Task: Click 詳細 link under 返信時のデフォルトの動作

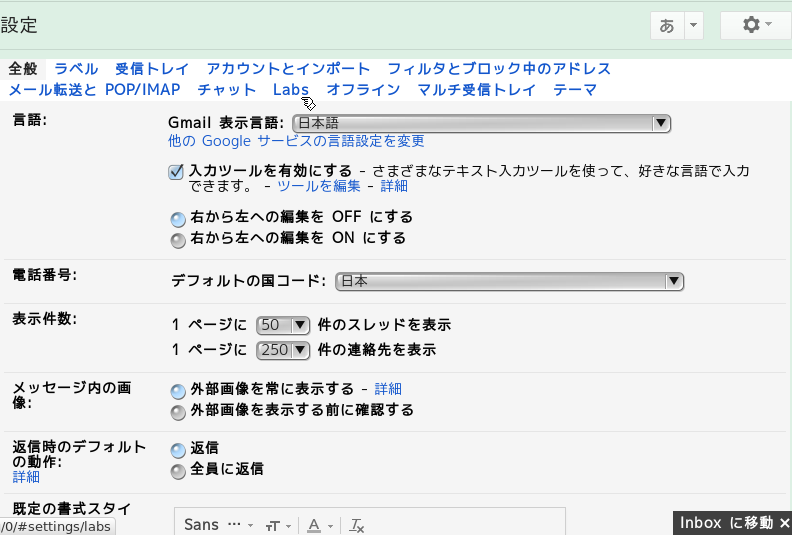Action: click(26, 476)
